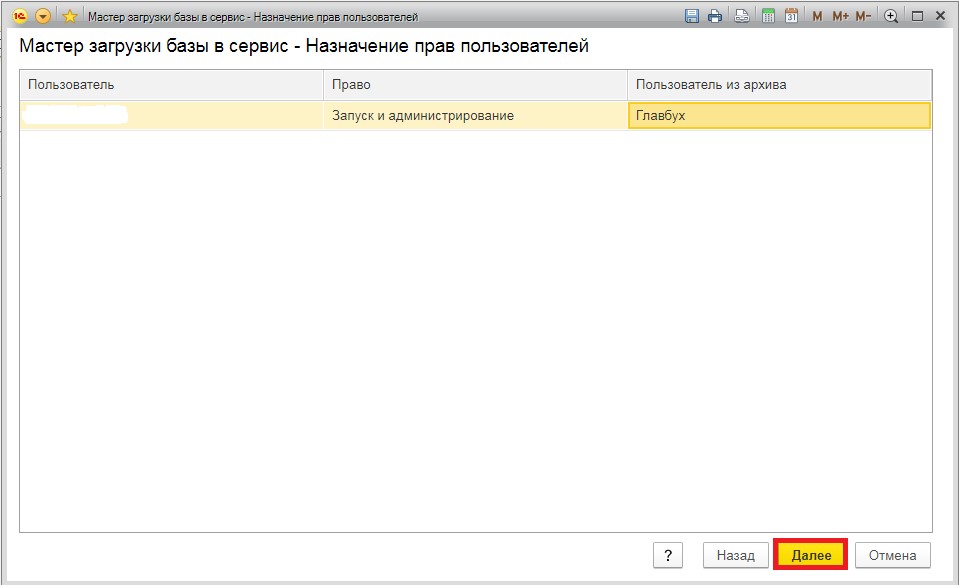959x585 pixels.
Task: Open the calculator icon
Action: coord(768,16)
